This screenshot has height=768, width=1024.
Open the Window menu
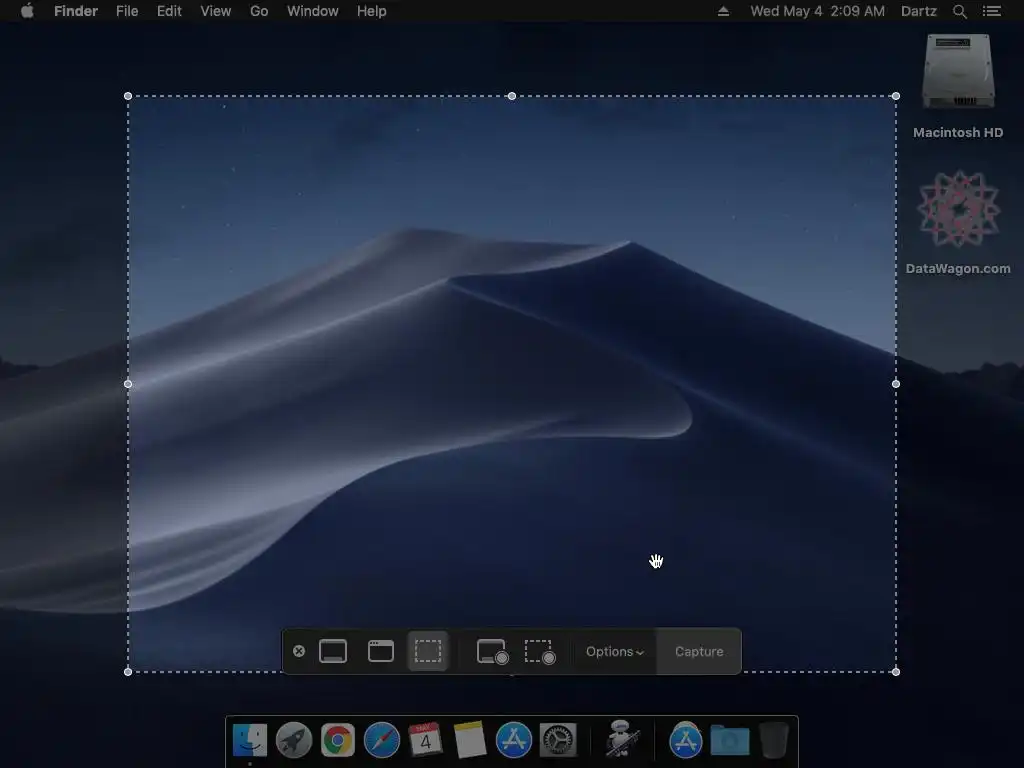click(x=313, y=11)
